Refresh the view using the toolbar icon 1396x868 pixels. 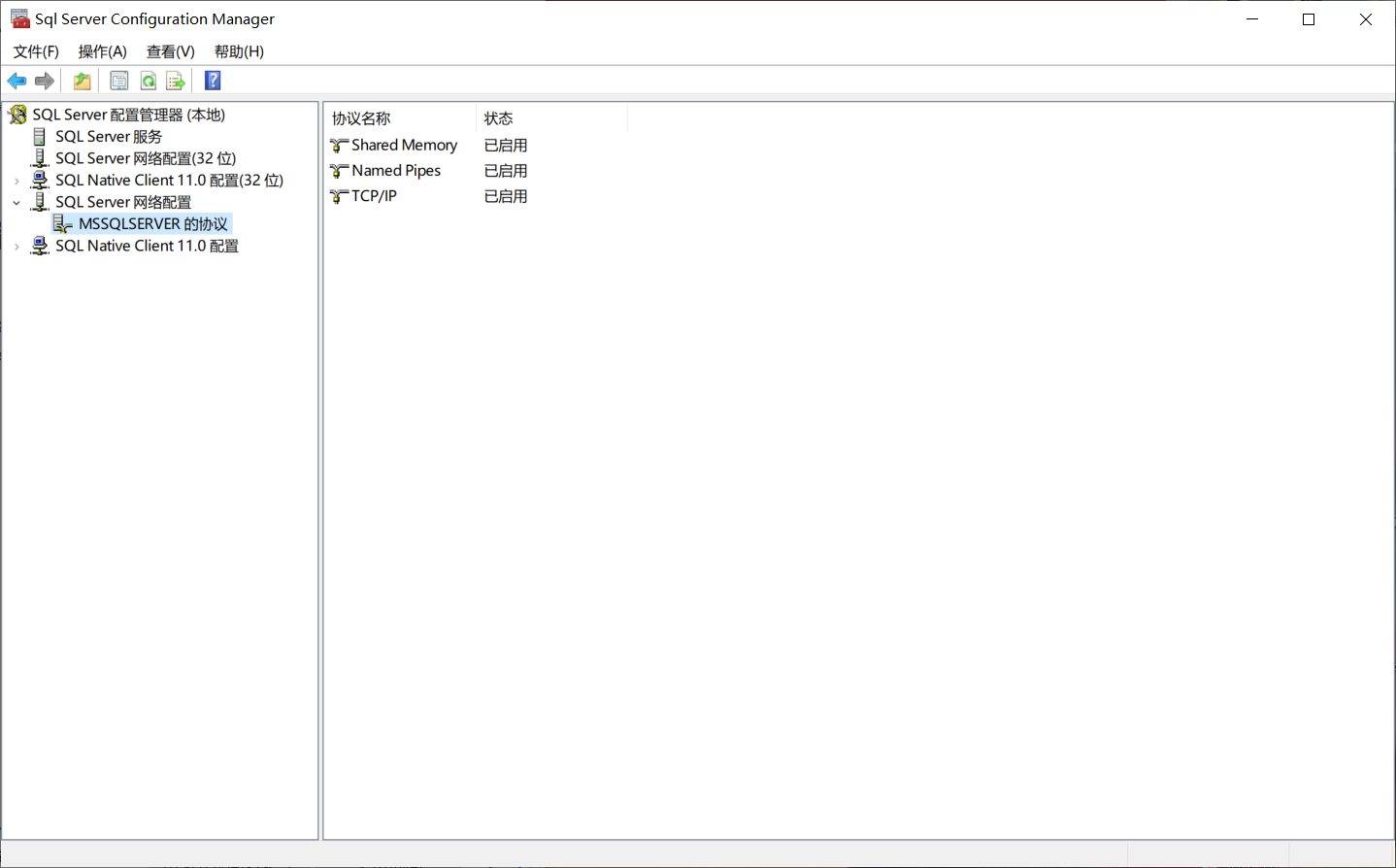(149, 81)
